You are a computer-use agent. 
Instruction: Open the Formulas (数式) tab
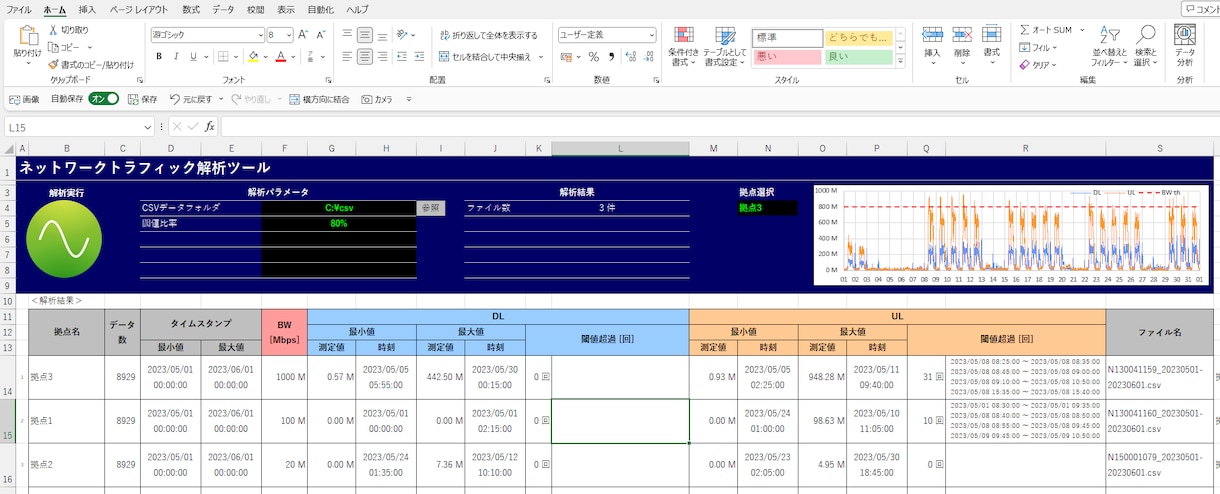click(191, 9)
